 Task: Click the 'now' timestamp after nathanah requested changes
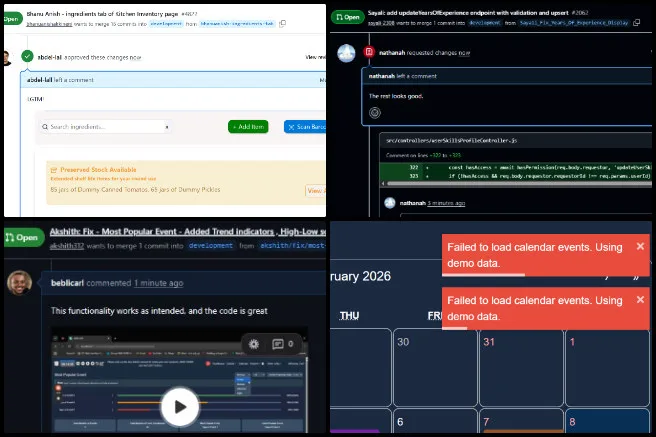(464, 53)
